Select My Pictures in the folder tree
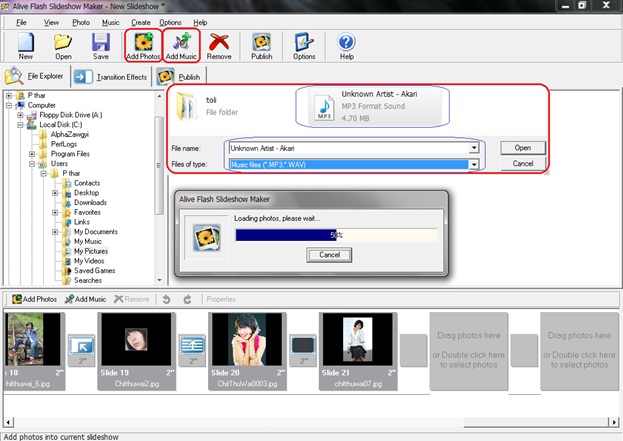Screen dimensions: 623x441 91,251
